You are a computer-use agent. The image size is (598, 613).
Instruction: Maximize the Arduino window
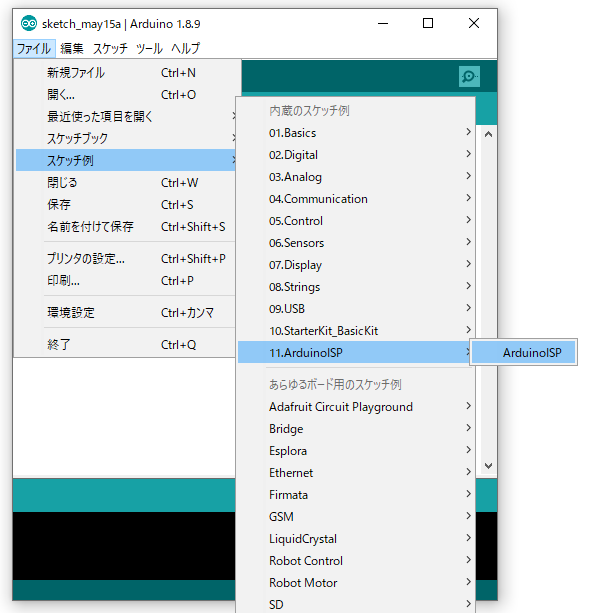point(428,23)
